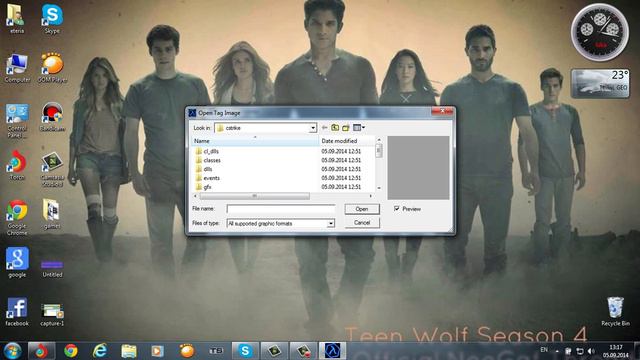Click the EN language indicator

[544, 350]
